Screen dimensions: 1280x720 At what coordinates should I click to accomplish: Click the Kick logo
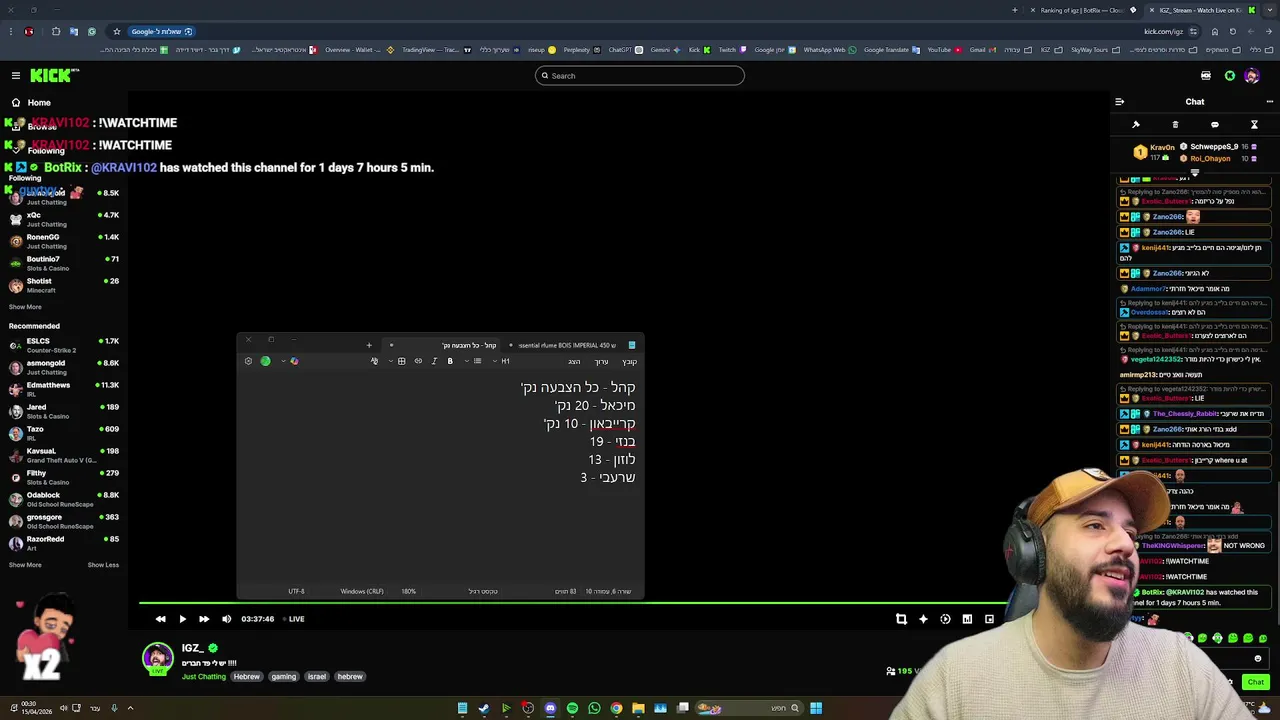tap(54, 75)
